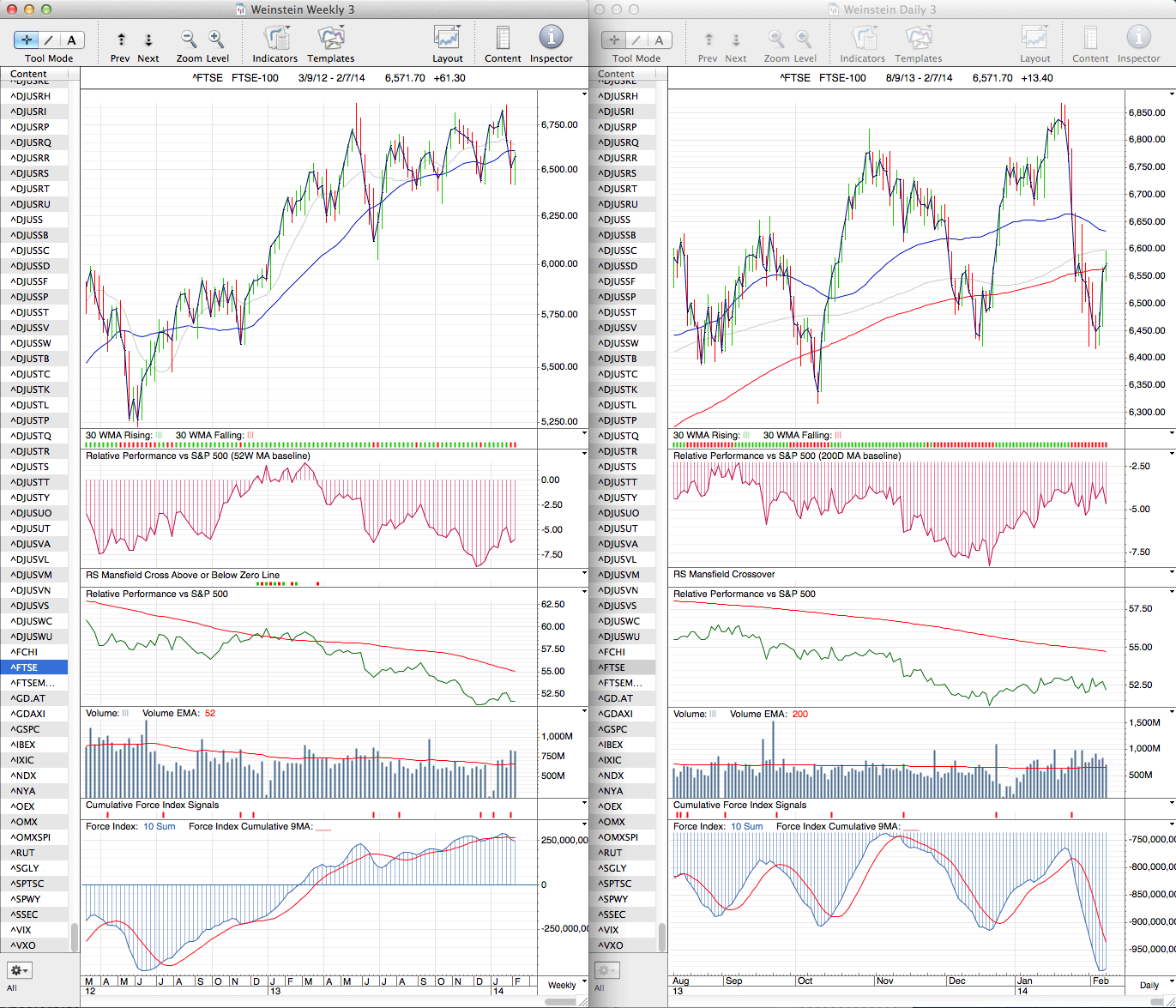Image resolution: width=1176 pixels, height=1008 pixels.
Task: Toggle the Content sidebar in Weekly window
Action: pyautogui.click(x=503, y=39)
